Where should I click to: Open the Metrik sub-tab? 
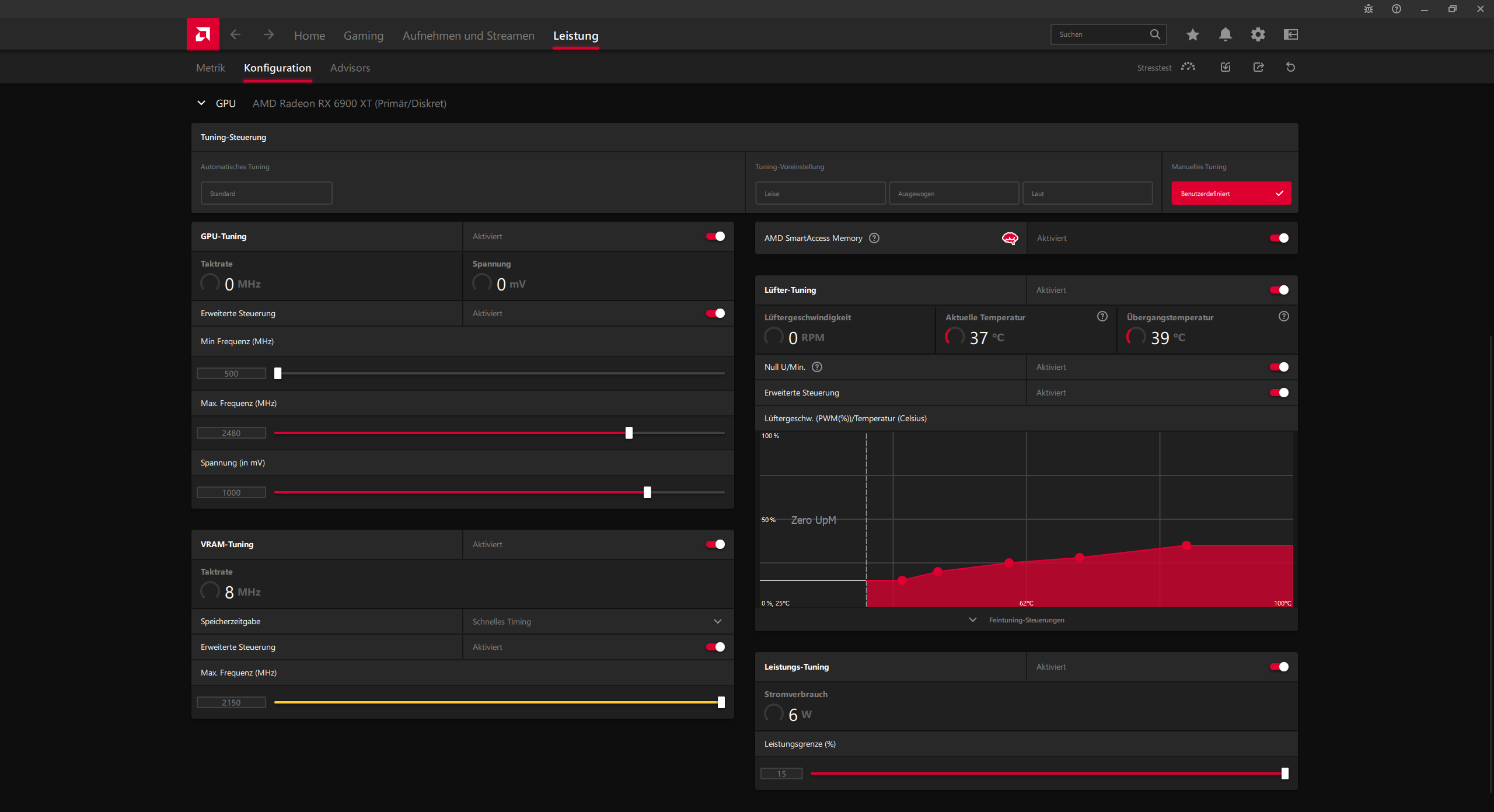click(x=210, y=68)
